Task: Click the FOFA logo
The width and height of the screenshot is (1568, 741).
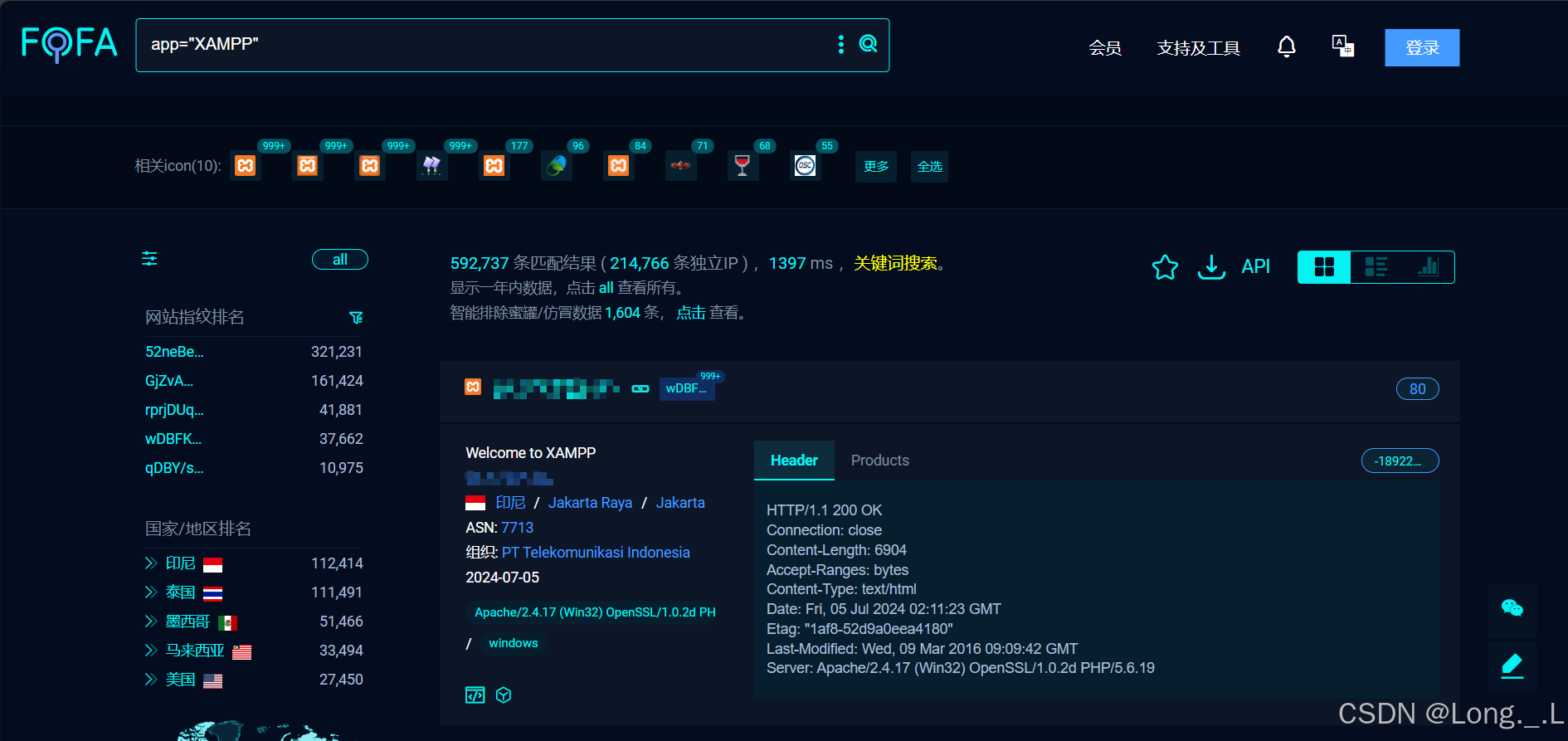Action: (69, 43)
